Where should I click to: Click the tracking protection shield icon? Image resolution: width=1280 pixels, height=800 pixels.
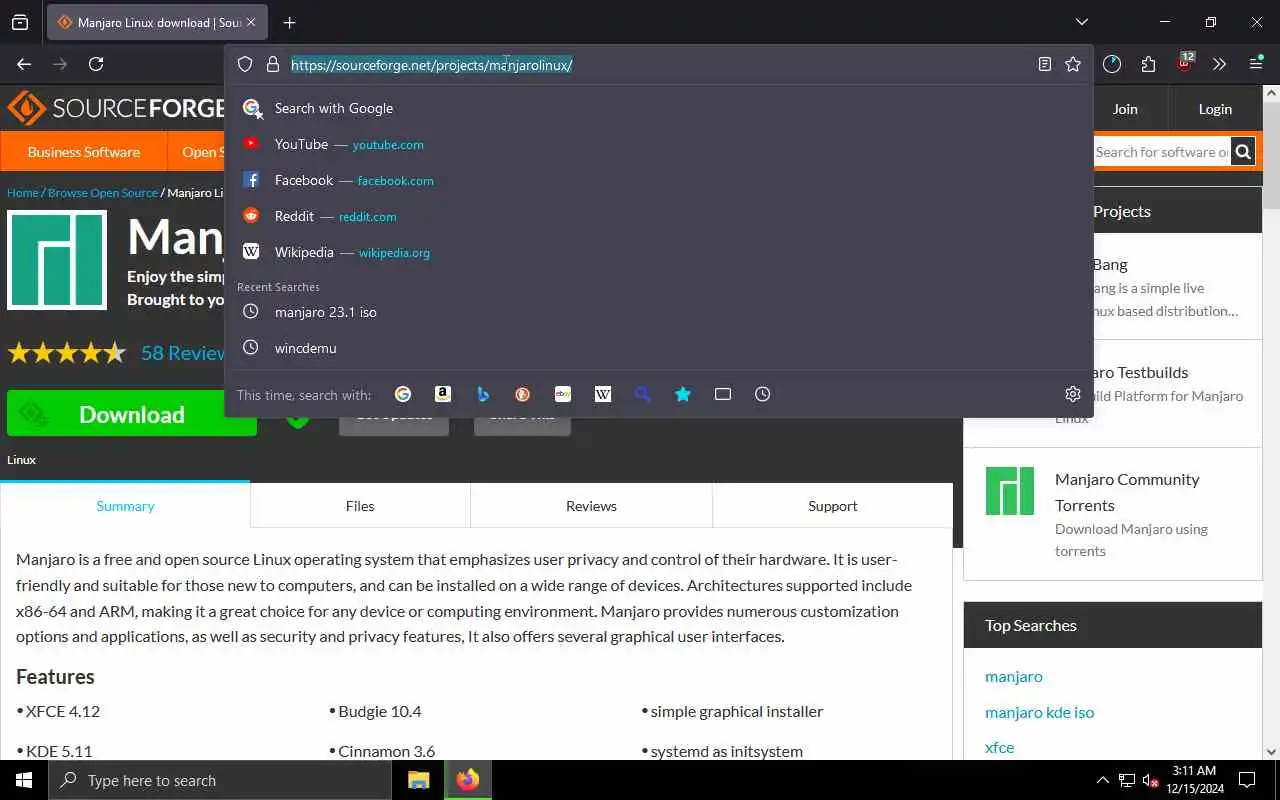pos(245,64)
